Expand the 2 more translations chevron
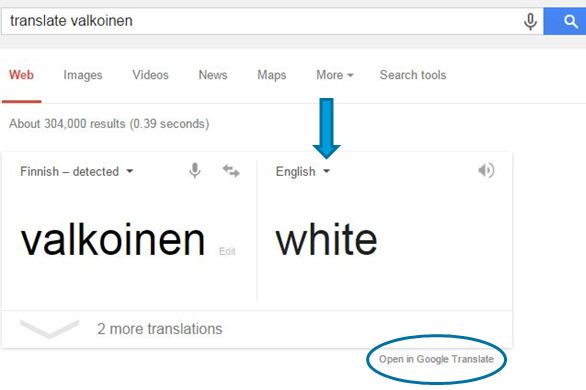 pos(49,329)
